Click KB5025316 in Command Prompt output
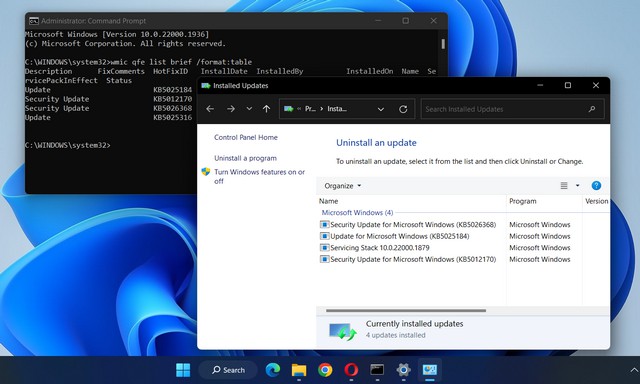 pos(173,118)
